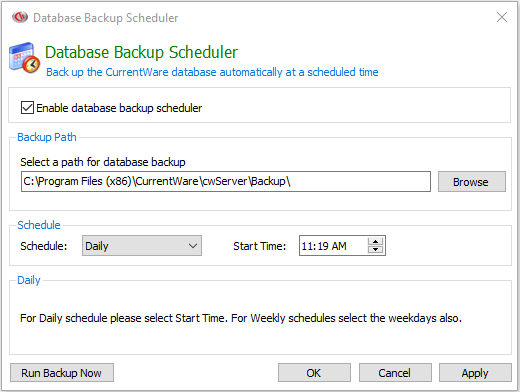The width and height of the screenshot is (520, 392).
Task: Decrease Start Time with down spinner arrow
Action: click(376, 250)
